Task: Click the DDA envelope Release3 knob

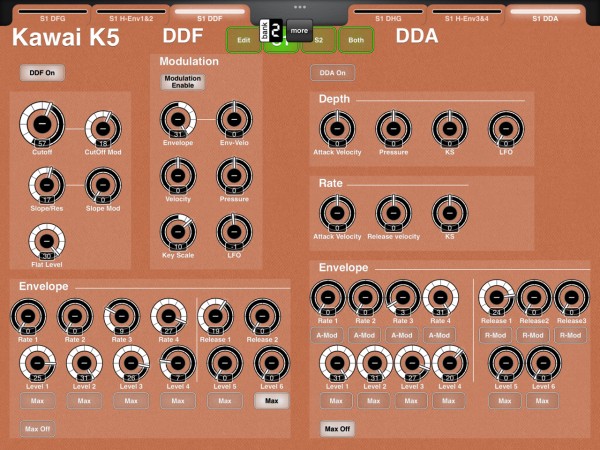Action: pyautogui.click(x=571, y=298)
